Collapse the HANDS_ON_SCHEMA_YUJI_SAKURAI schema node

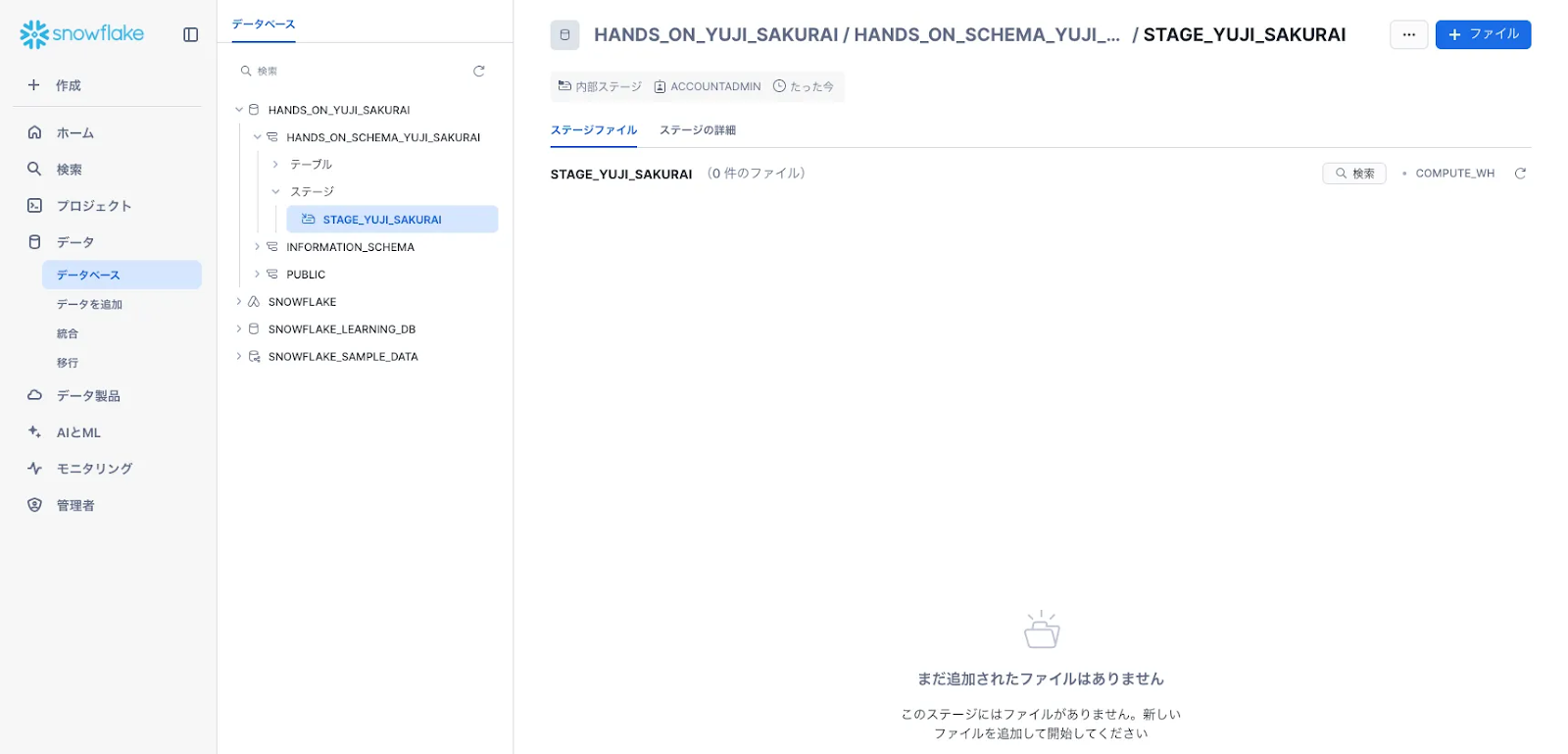tap(257, 137)
